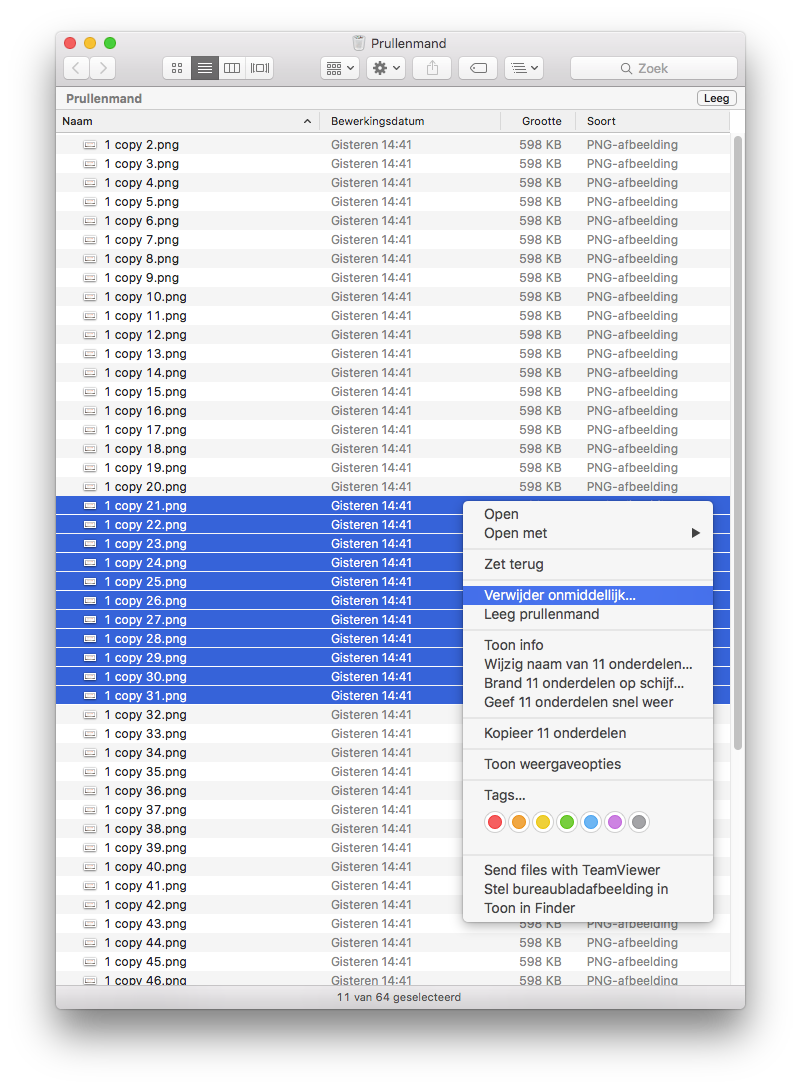The height and width of the screenshot is (1089, 801).
Task: Click file icon of 1 copy 31.png
Action: (x=90, y=696)
